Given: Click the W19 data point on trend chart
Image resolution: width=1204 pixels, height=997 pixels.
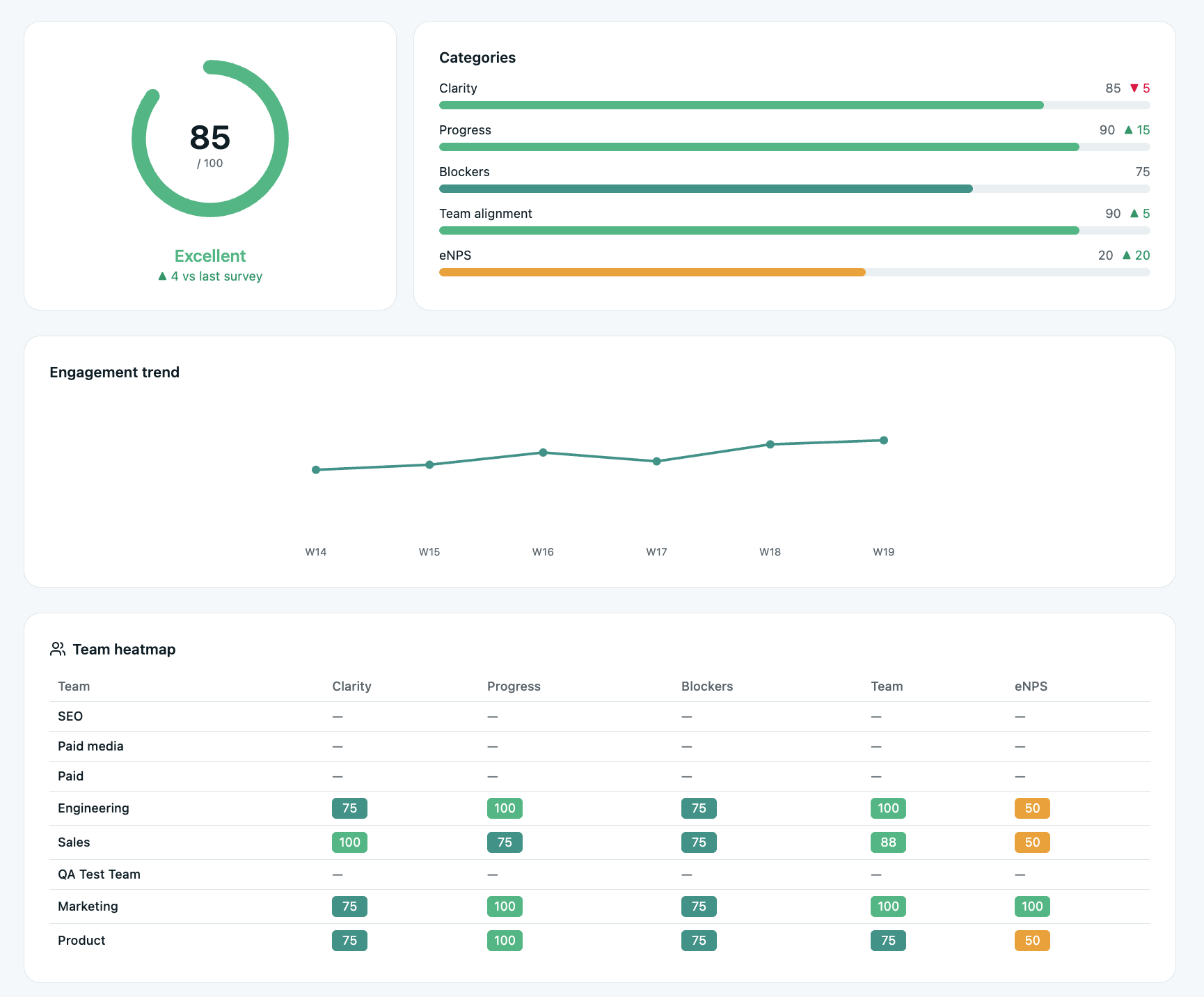Looking at the screenshot, I should click(x=884, y=440).
